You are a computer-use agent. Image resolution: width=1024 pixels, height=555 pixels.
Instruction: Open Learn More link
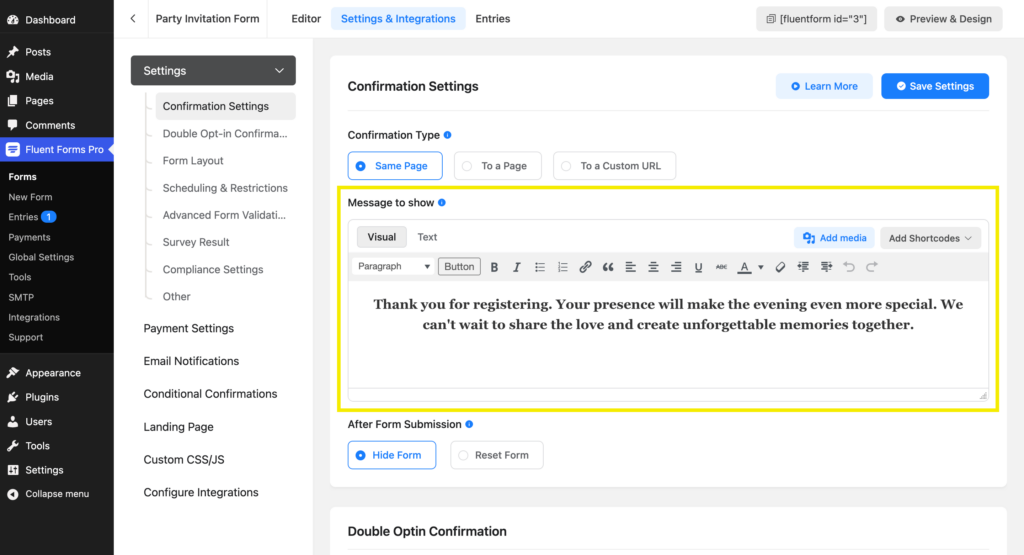[824, 86]
